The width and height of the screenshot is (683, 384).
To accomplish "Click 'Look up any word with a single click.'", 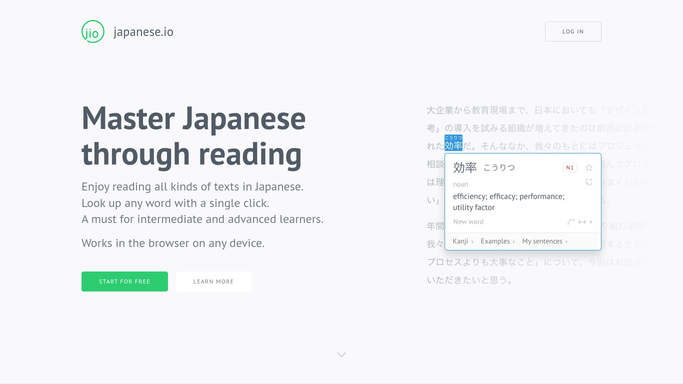I will 175,203.
